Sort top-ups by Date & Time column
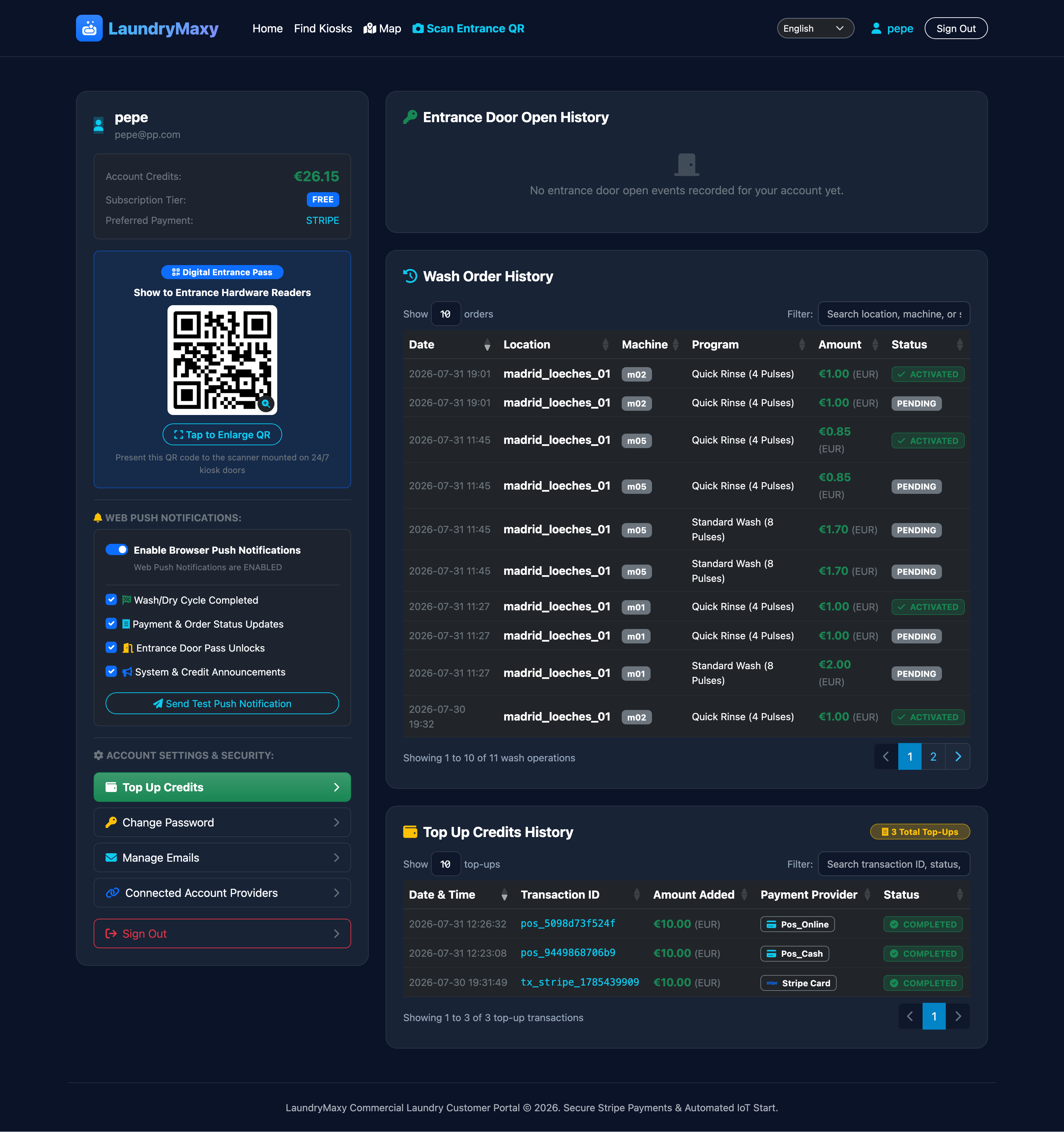 (459, 894)
